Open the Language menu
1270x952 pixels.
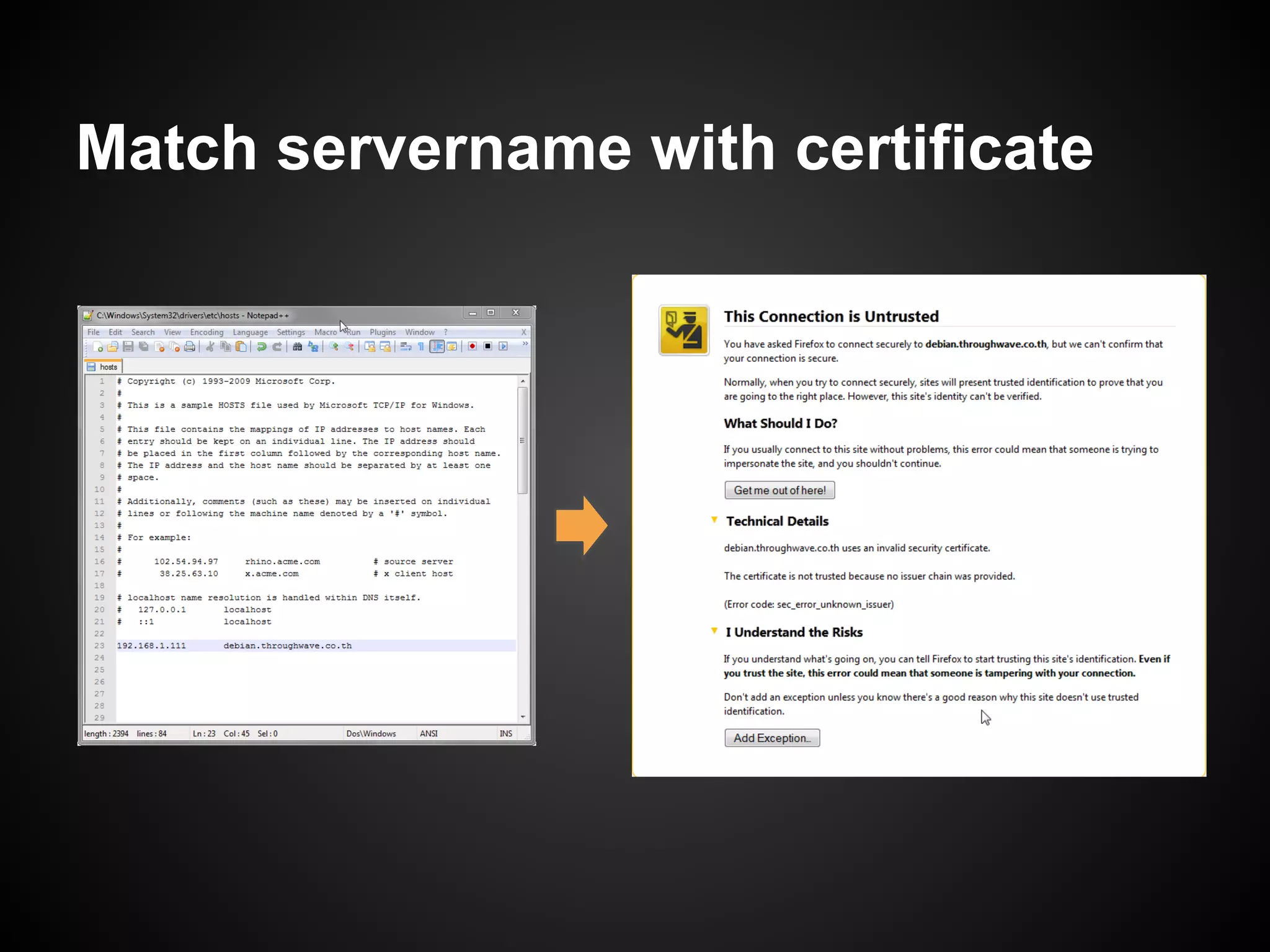[251, 332]
